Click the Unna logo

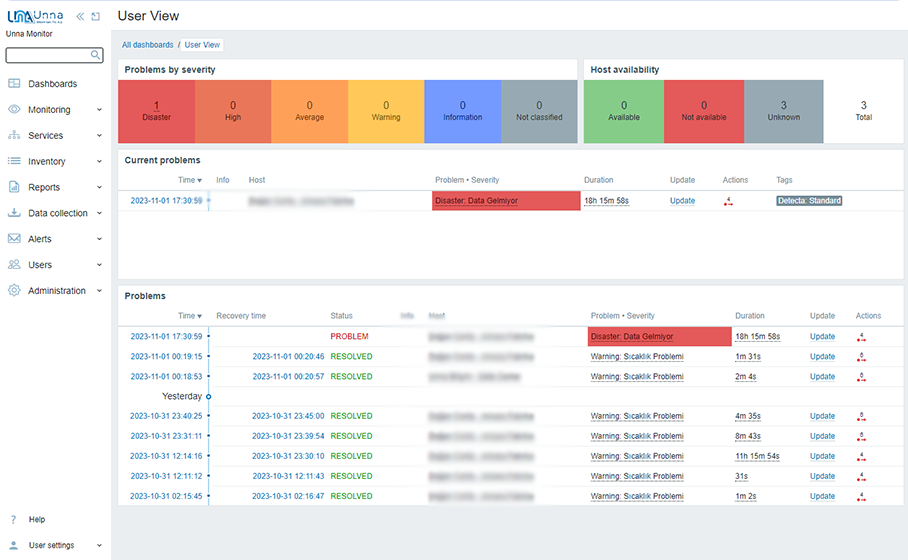coord(34,17)
